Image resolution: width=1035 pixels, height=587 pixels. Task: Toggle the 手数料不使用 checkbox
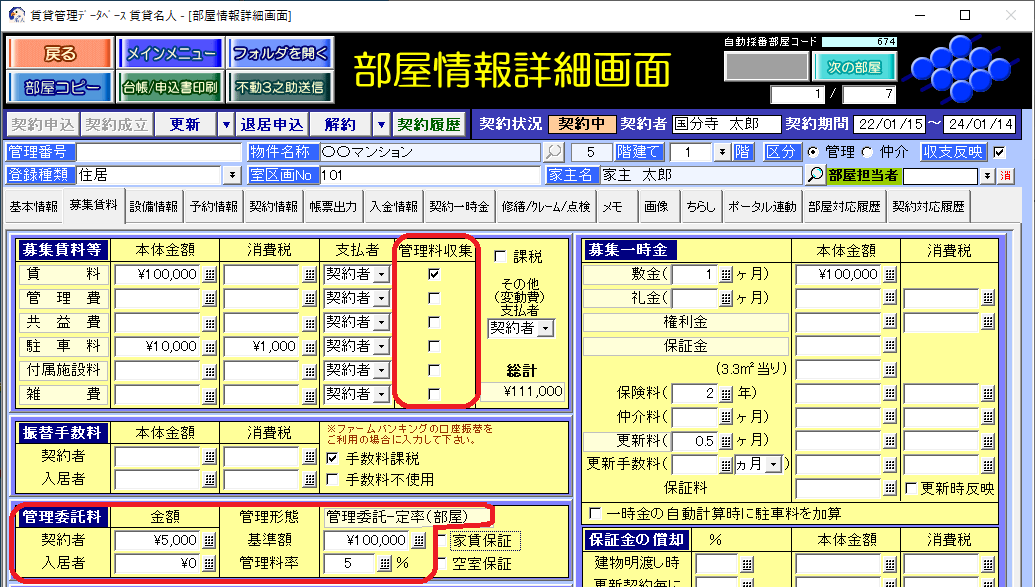coord(333,480)
